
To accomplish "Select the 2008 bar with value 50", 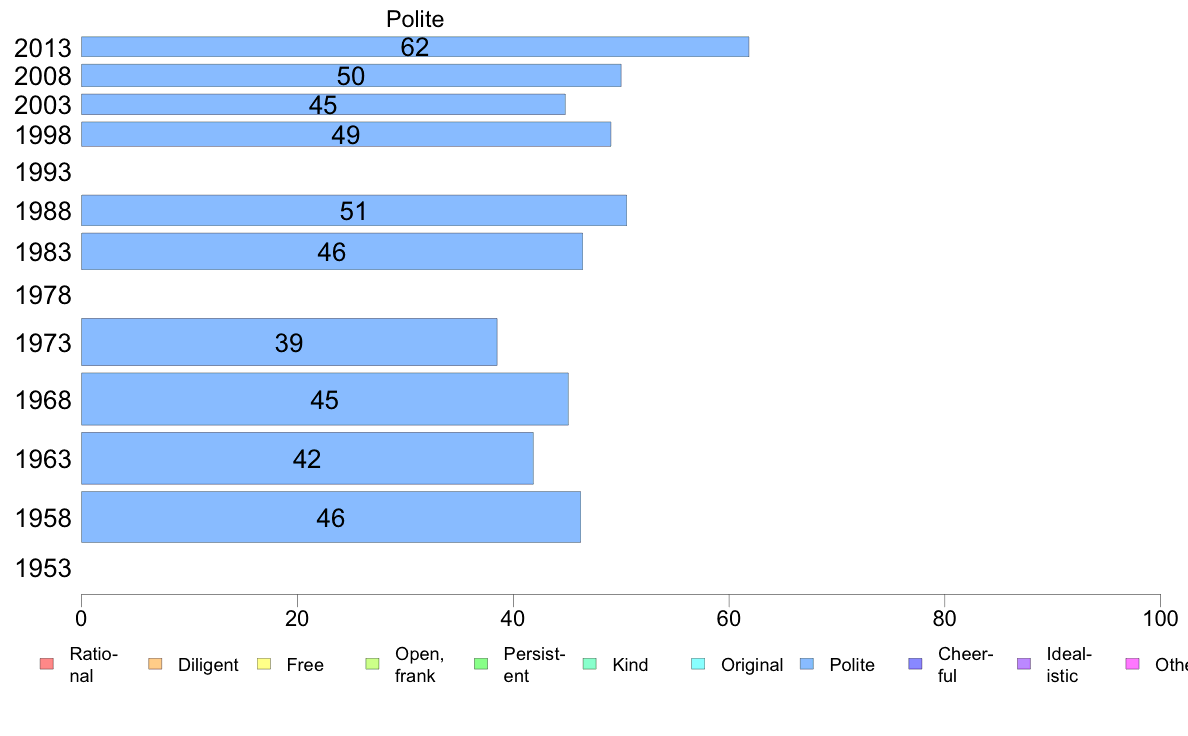I will pyautogui.click(x=351, y=76).
